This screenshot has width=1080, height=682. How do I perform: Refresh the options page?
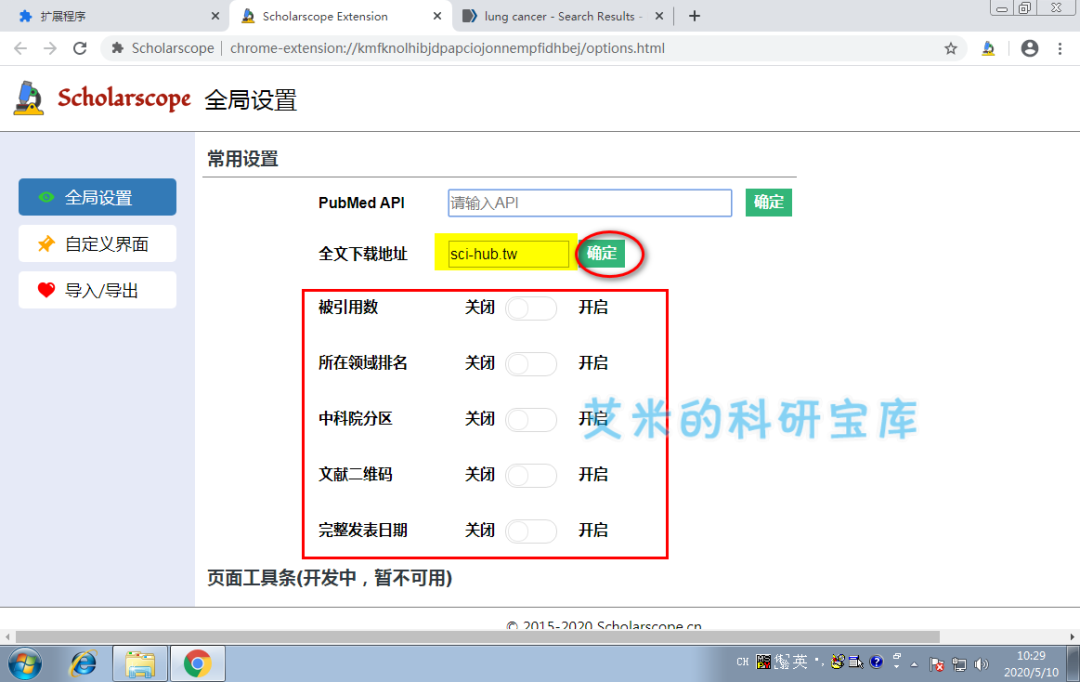click(81, 47)
